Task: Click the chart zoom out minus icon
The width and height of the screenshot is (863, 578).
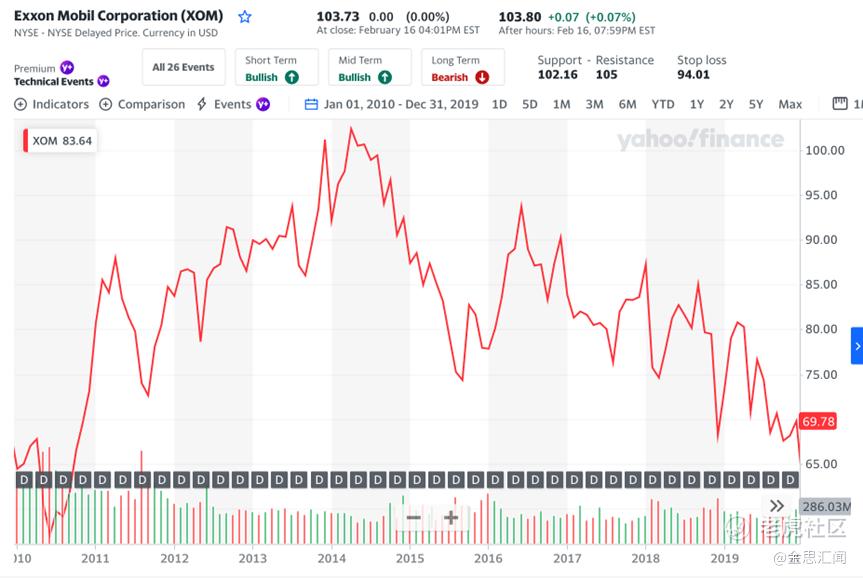Action: pyautogui.click(x=414, y=517)
